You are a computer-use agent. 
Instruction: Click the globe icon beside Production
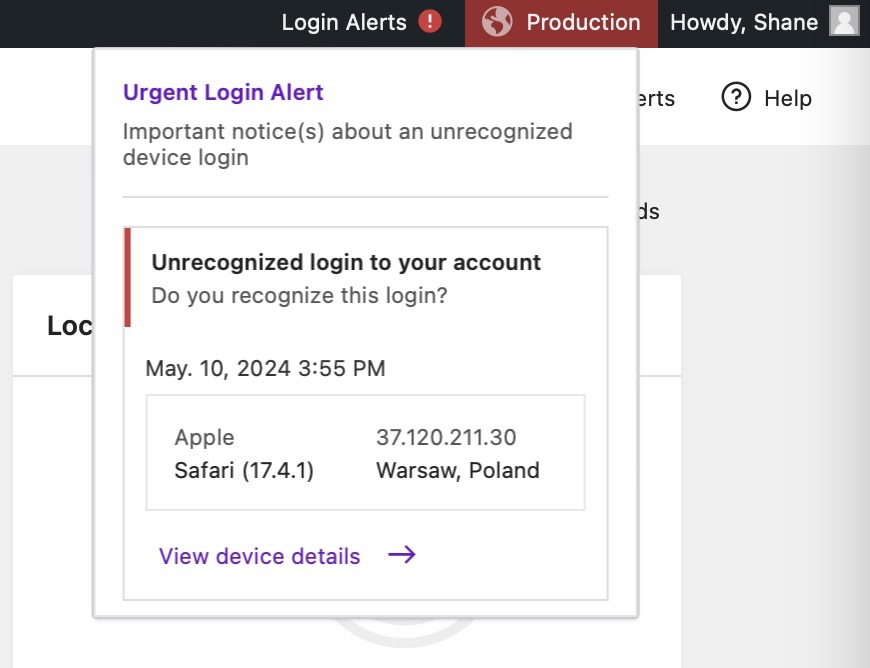point(497,21)
